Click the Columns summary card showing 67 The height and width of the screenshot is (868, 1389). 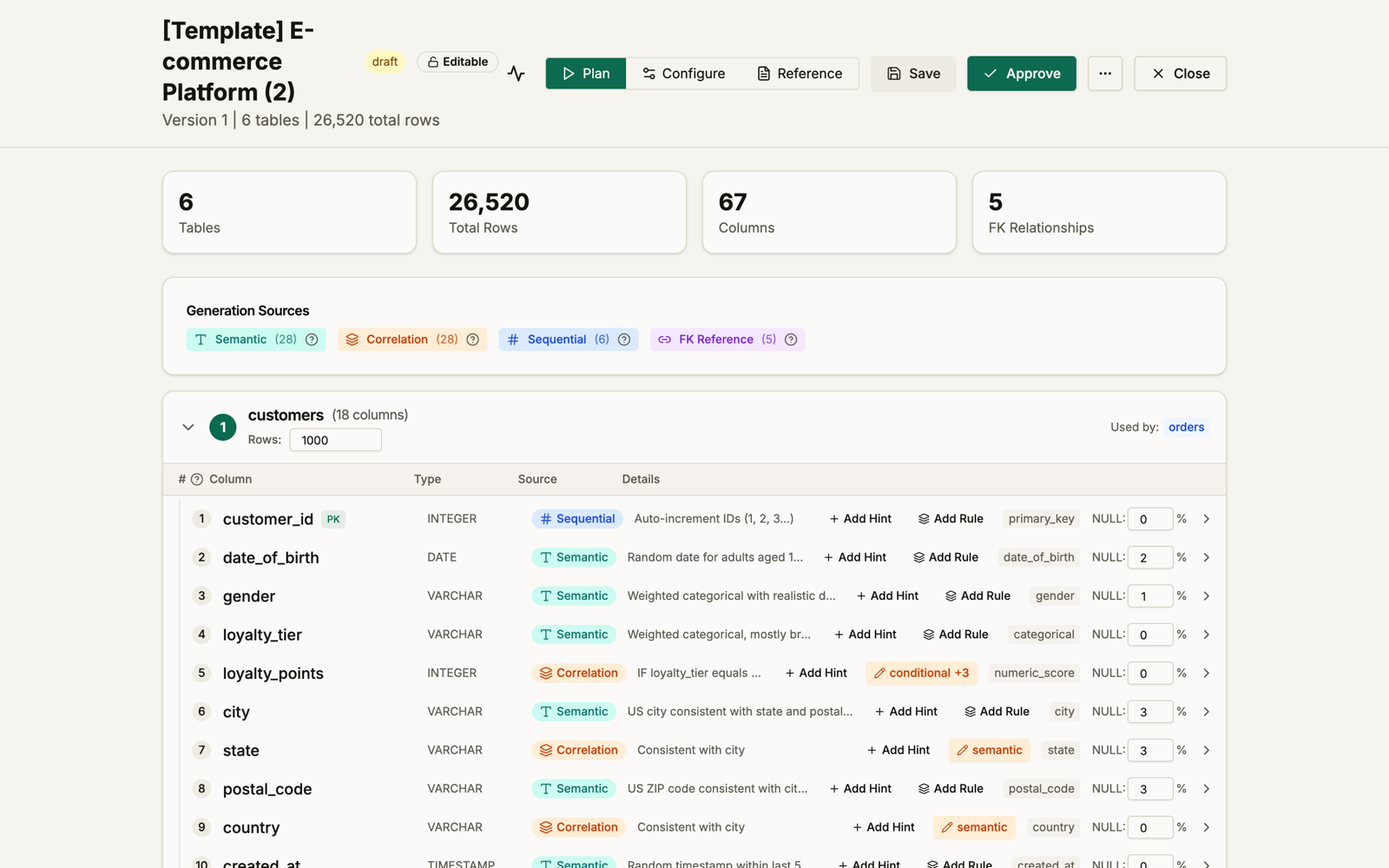(x=829, y=213)
